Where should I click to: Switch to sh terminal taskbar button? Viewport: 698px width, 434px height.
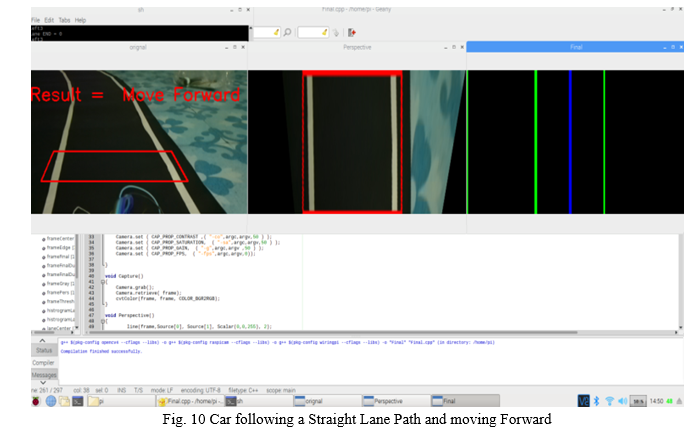pyautogui.click(x=259, y=401)
